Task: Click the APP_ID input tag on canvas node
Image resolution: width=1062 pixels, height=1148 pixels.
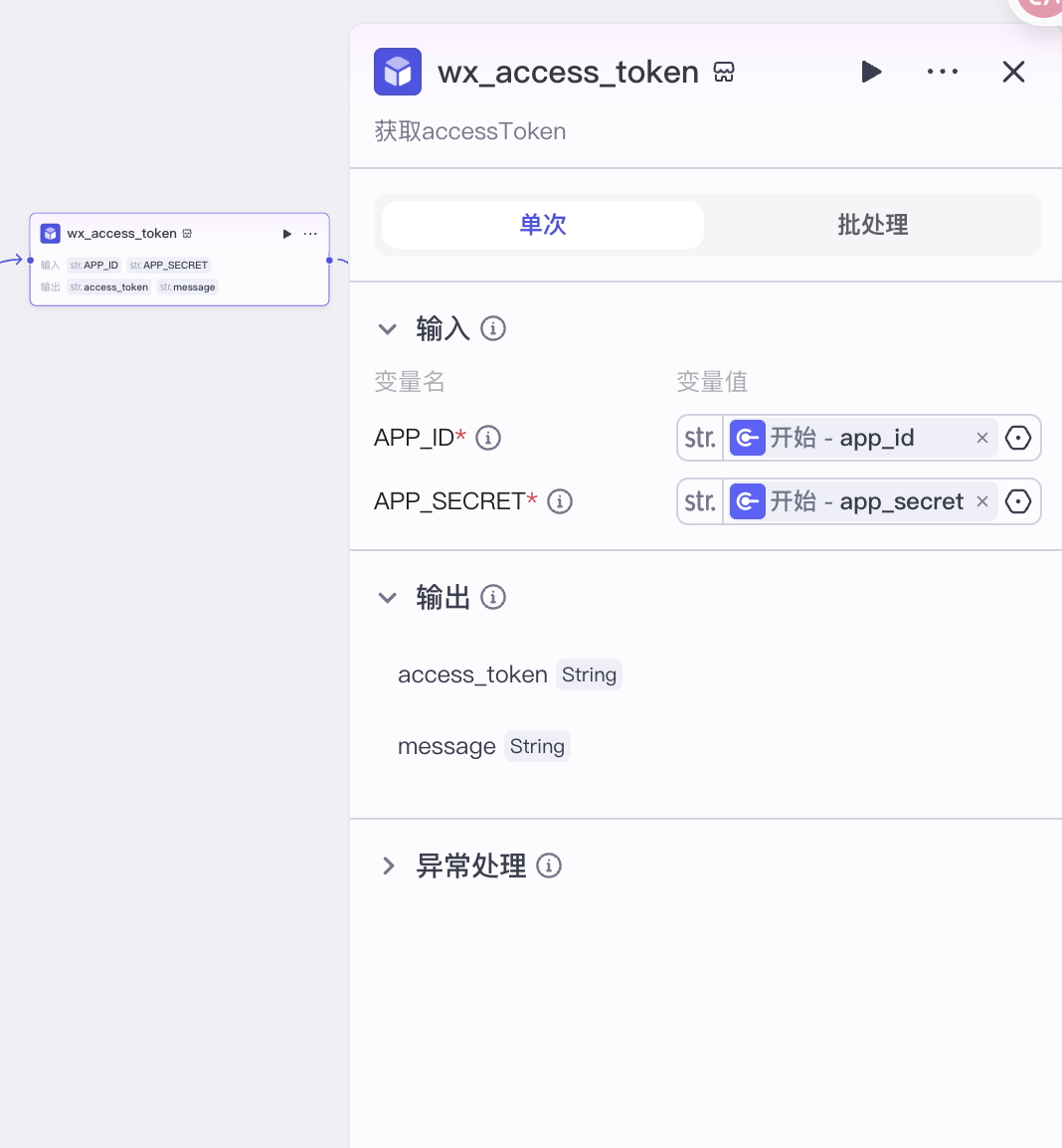Action: click(94, 265)
